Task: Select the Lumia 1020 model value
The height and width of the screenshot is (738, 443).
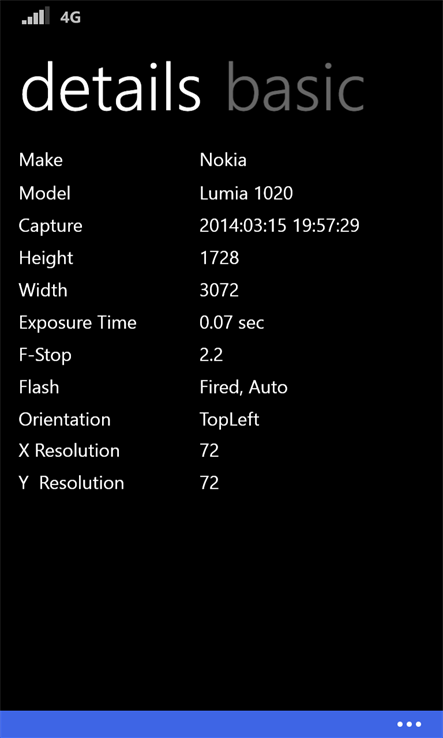Action: tap(246, 193)
